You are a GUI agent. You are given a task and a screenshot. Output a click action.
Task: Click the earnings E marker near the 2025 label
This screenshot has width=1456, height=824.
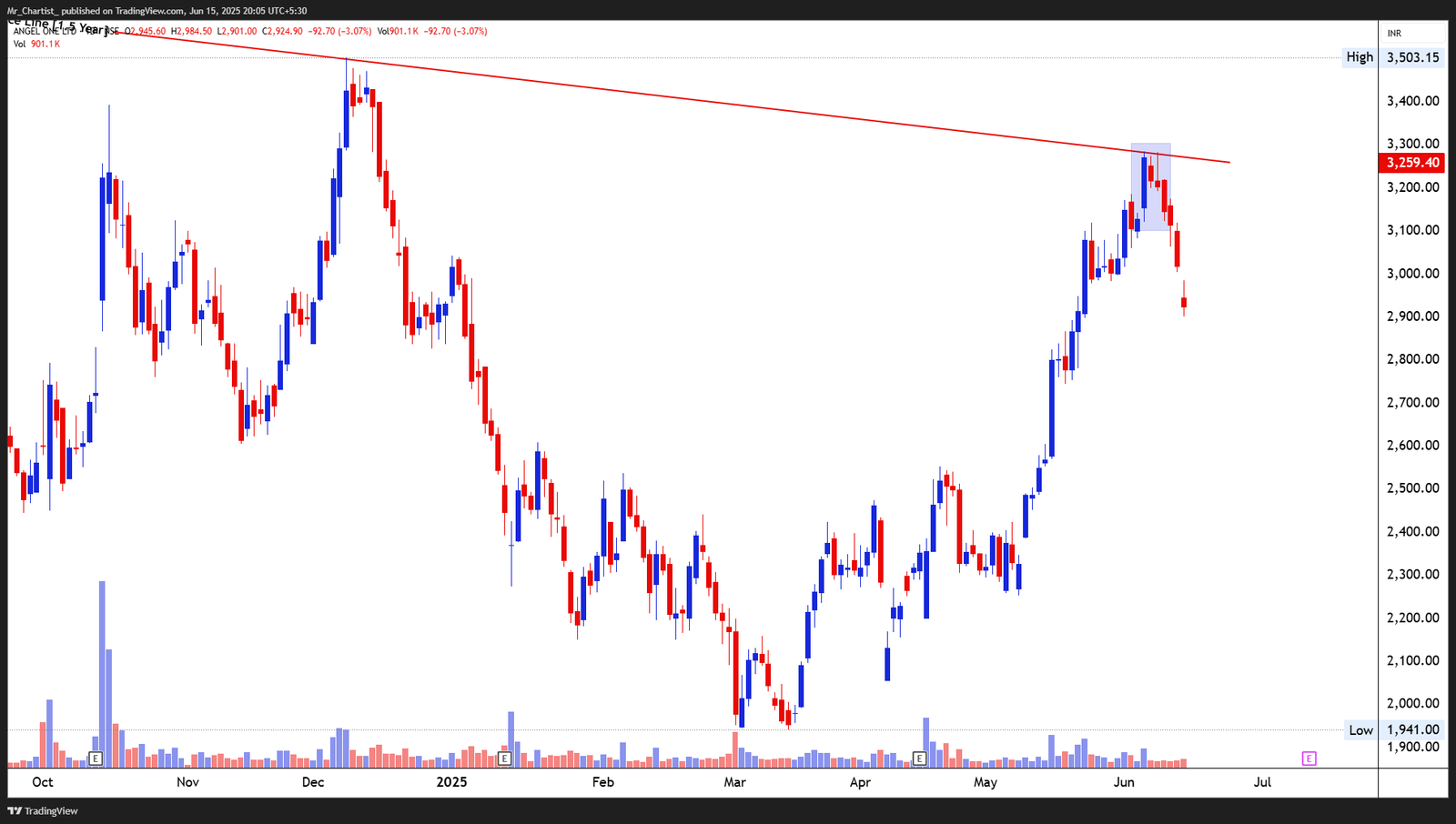click(x=503, y=757)
